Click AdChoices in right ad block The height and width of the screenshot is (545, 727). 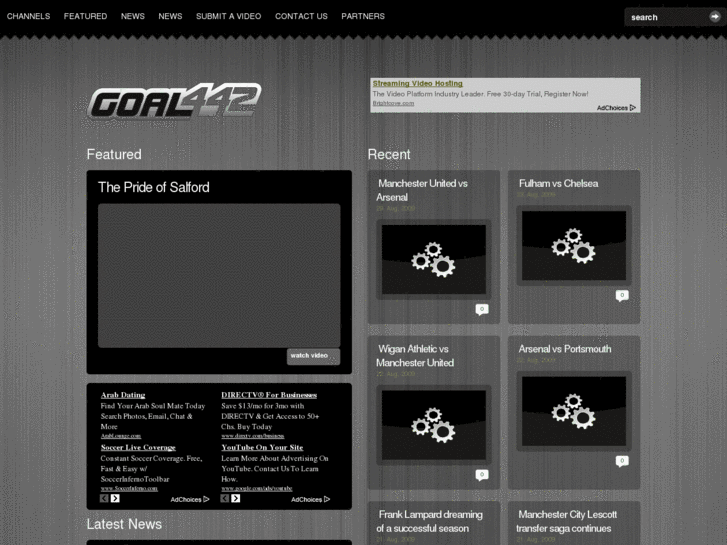click(311, 500)
